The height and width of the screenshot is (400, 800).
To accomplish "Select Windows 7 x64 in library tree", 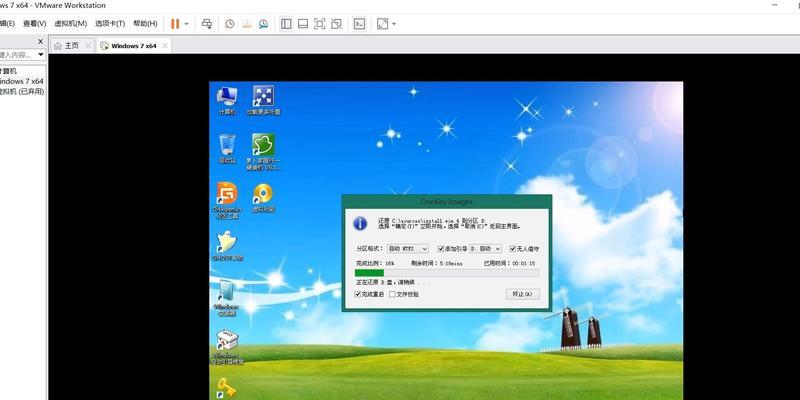I will [21, 81].
